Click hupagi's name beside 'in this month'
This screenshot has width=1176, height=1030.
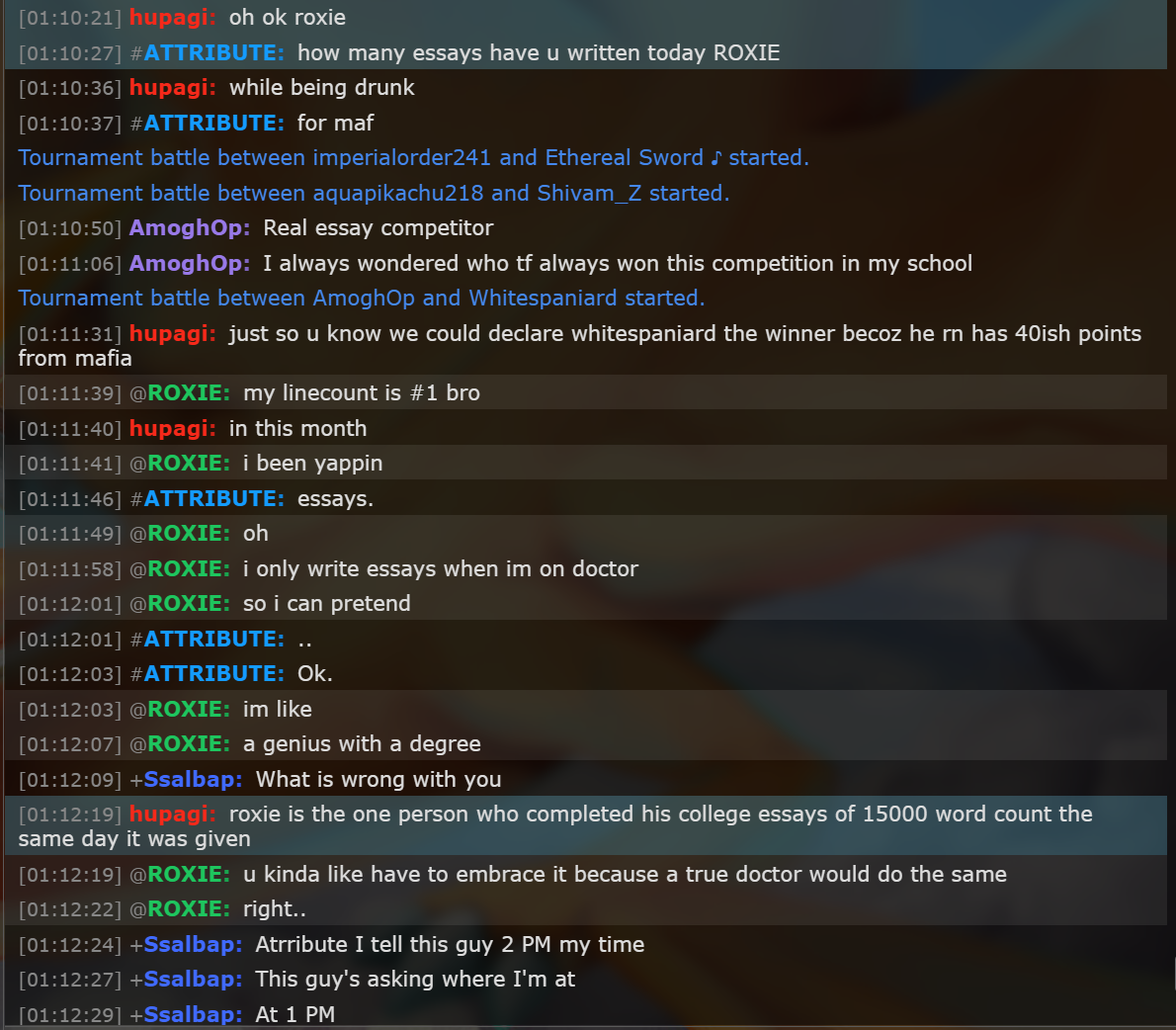tap(173, 428)
